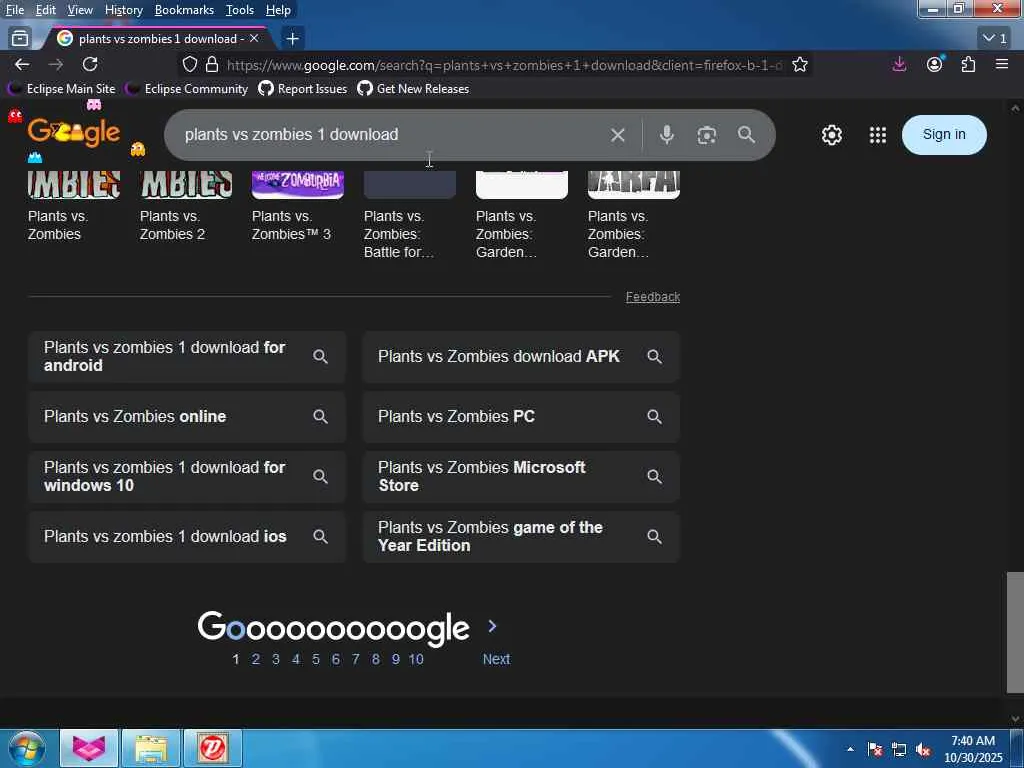Click the page vertical scrollbar thumb

click(x=1014, y=632)
